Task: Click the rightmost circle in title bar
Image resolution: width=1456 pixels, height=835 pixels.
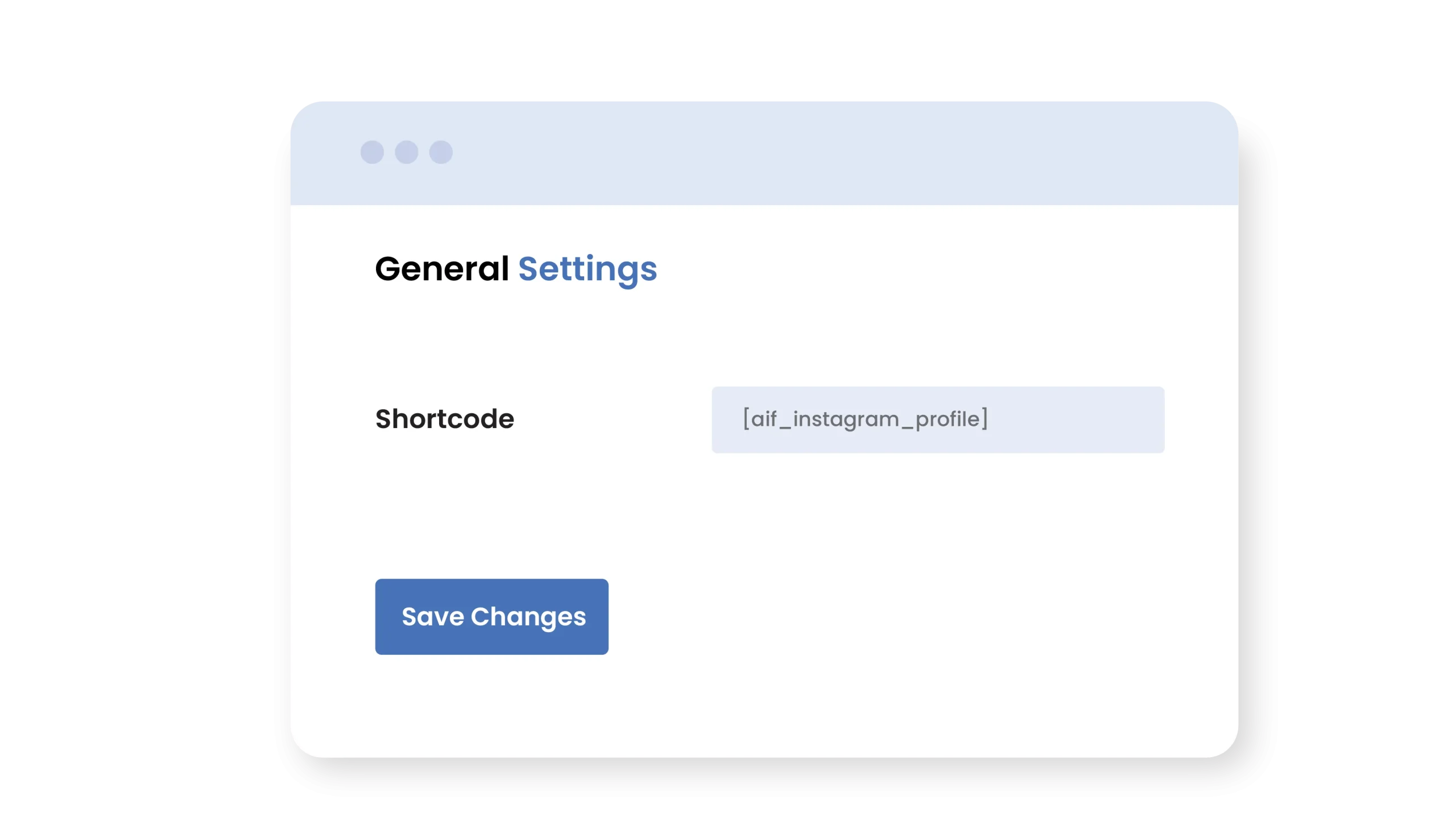Action: point(441,152)
